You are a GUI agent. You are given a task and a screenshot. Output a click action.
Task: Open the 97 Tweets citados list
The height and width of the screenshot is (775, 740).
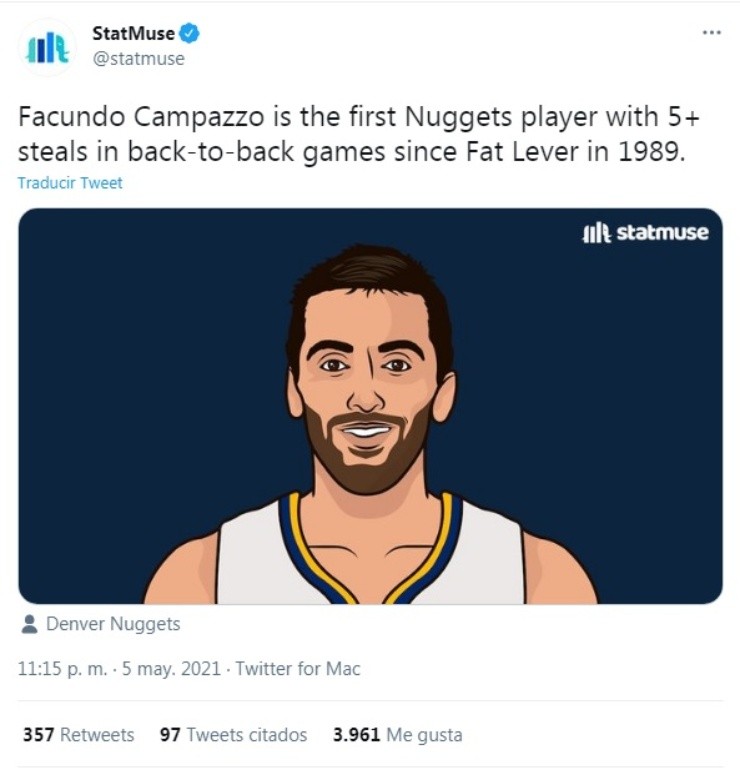point(233,734)
